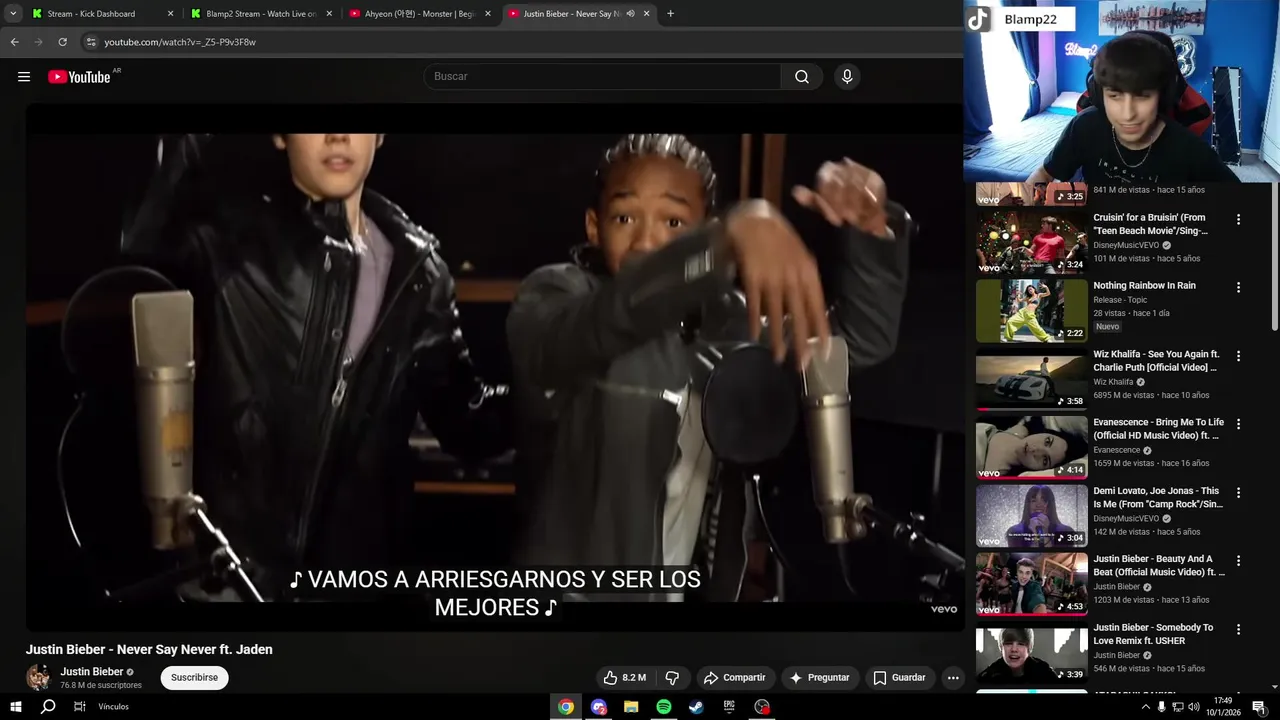Image resolution: width=1280 pixels, height=720 pixels.
Task: Subscribe via the Suscribirse button
Action: [x=194, y=678]
